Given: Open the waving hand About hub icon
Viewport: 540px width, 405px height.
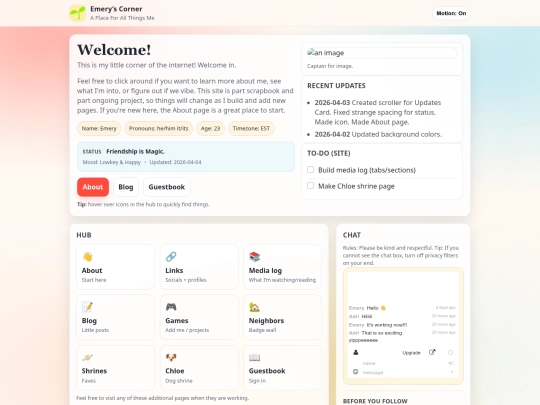Looking at the screenshot, I should 87,257.
